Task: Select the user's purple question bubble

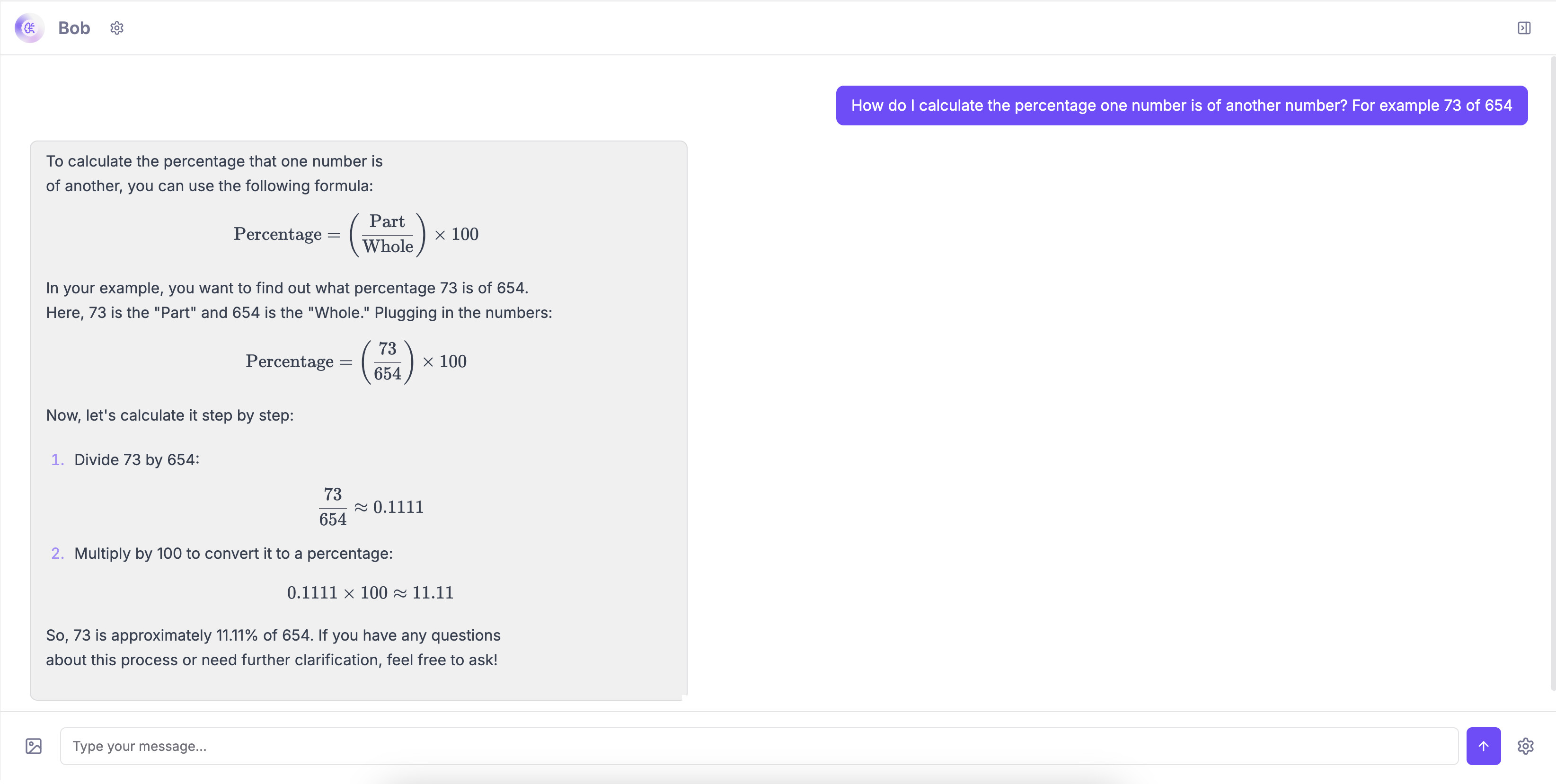Action: point(1181,106)
